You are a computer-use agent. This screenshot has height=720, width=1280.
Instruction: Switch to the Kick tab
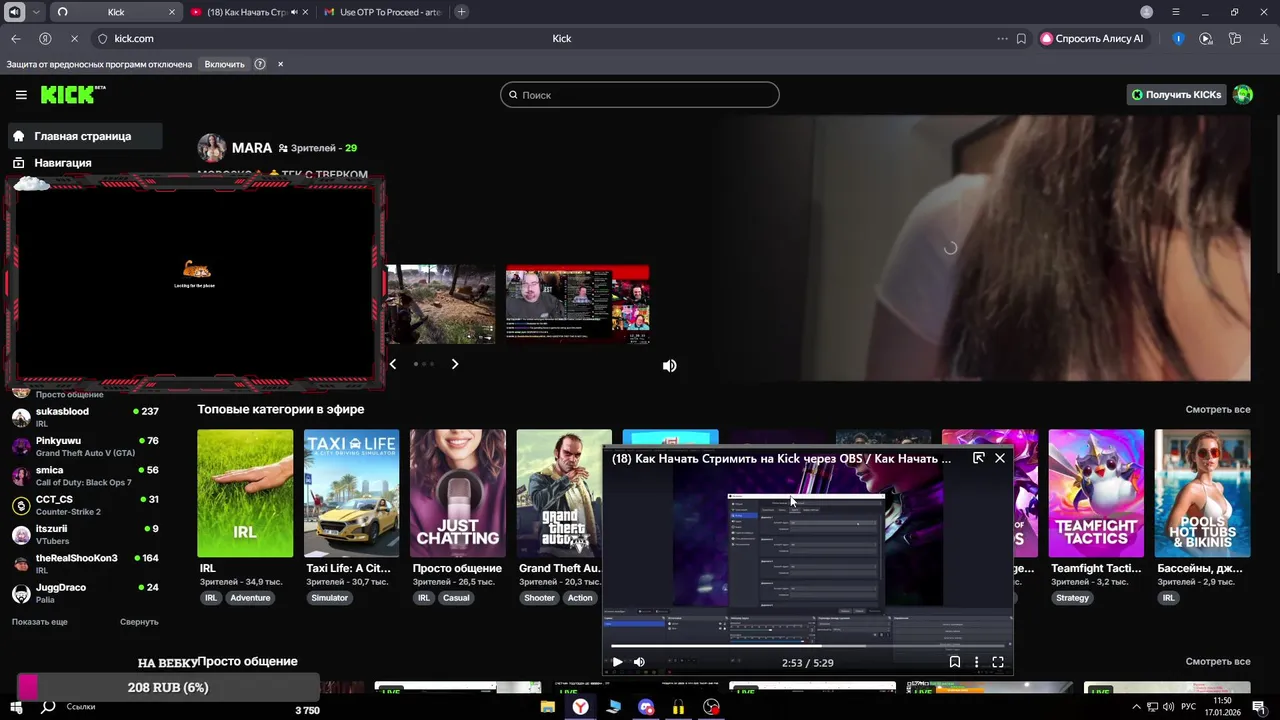pyautogui.click(x=115, y=12)
